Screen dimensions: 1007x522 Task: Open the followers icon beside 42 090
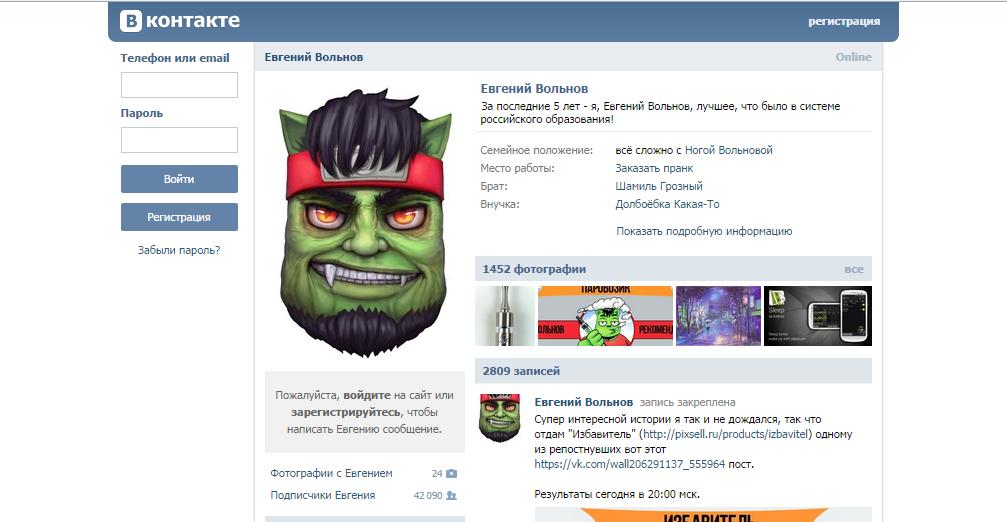click(451, 496)
